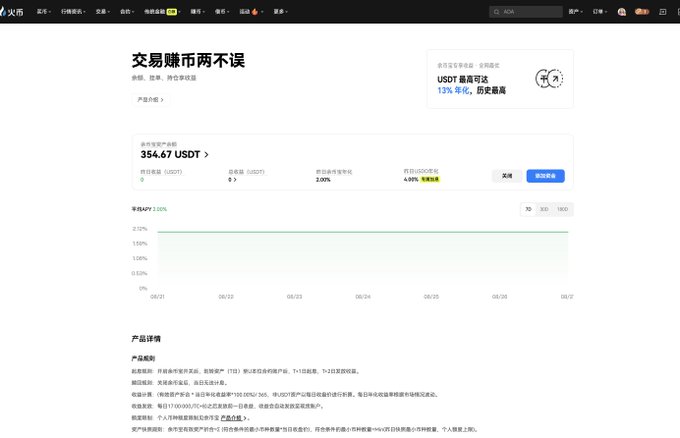Expand the 更多 navigation menu
680x438 pixels.
(x=280, y=12)
